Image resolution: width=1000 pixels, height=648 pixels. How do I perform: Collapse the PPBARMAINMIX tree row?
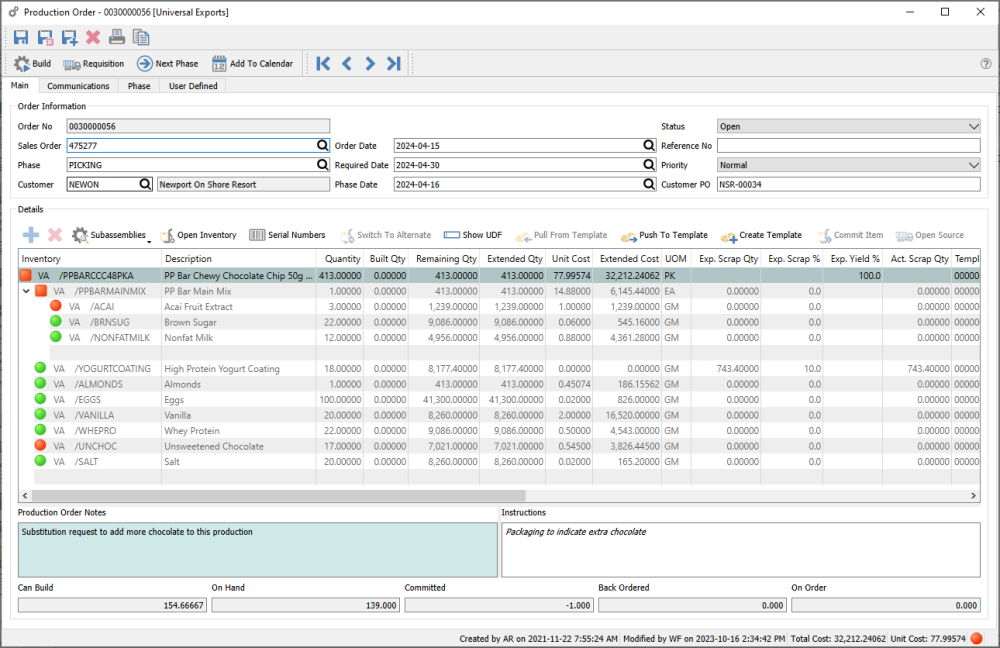tap(25, 291)
